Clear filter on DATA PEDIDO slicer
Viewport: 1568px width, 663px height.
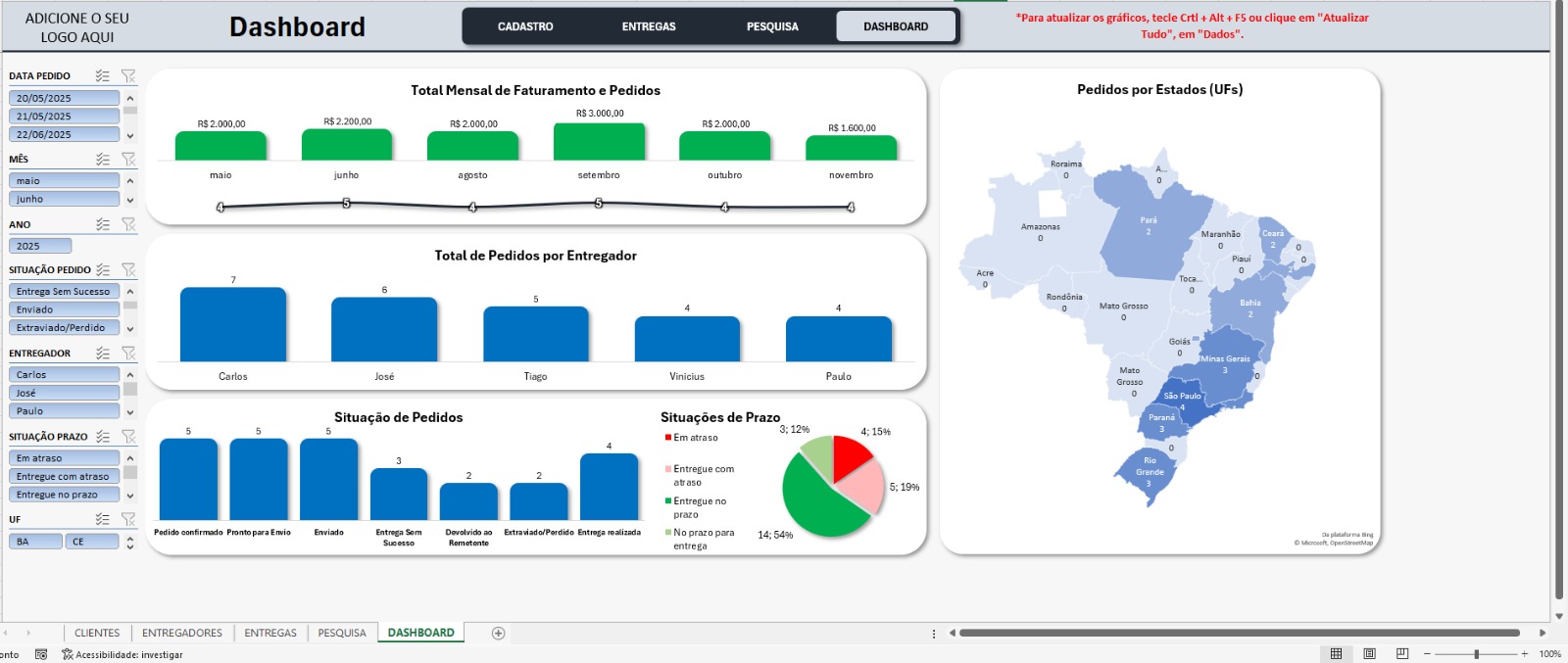point(128,75)
